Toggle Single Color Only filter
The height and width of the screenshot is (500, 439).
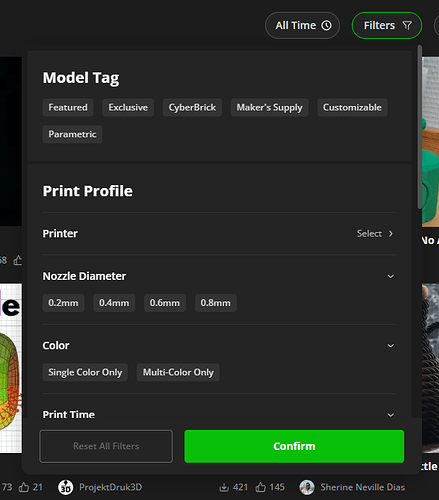point(85,372)
